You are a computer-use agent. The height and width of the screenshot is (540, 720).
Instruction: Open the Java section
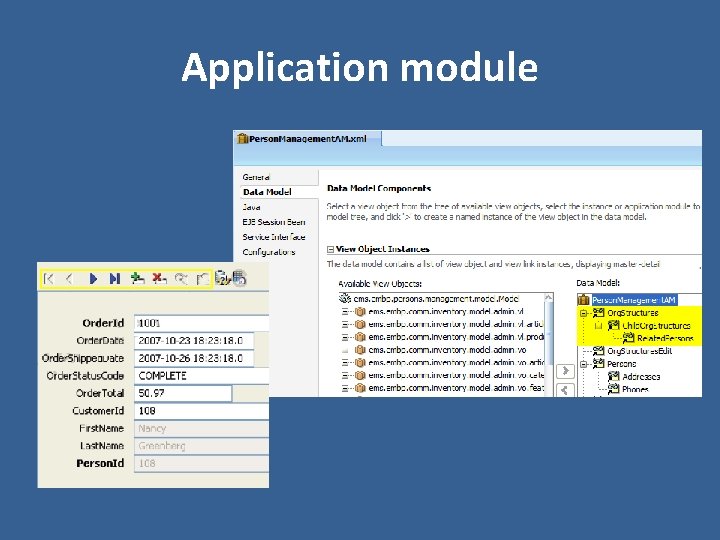252,207
